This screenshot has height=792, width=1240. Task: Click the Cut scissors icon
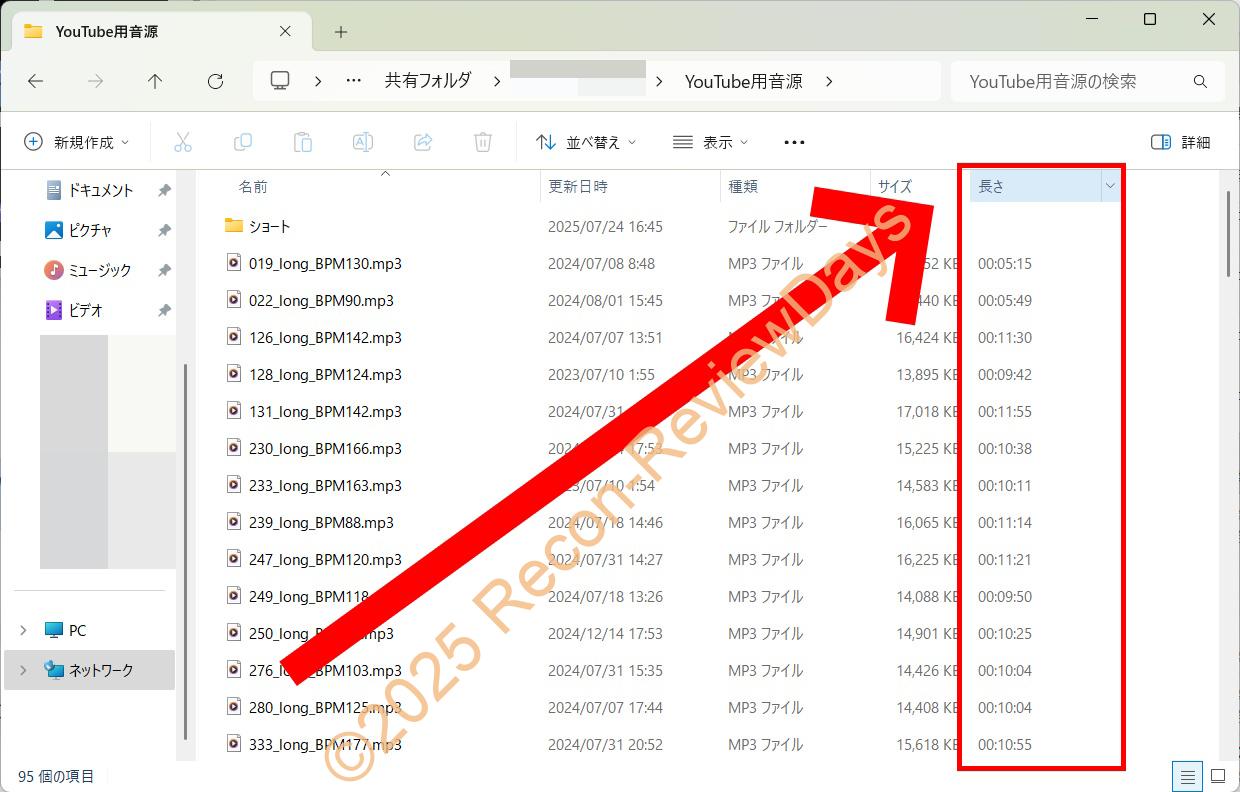click(x=182, y=142)
